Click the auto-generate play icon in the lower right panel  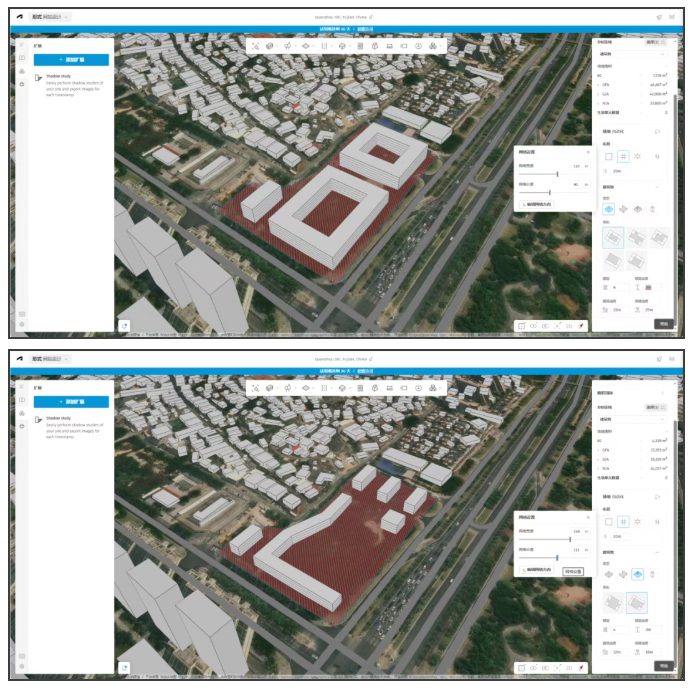pyautogui.click(x=657, y=497)
